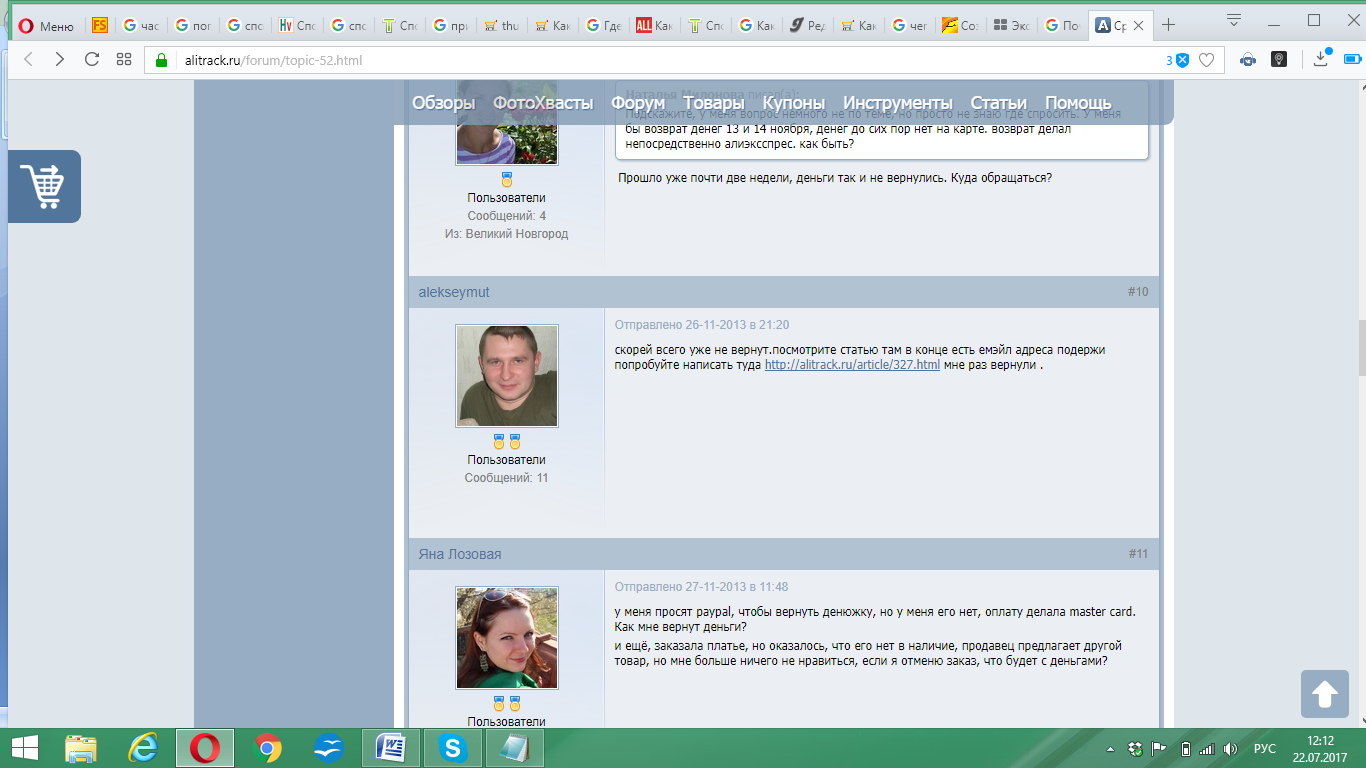Open the downloads arrow icon
Viewport: 1366px width, 768px height.
[1322, 58]
